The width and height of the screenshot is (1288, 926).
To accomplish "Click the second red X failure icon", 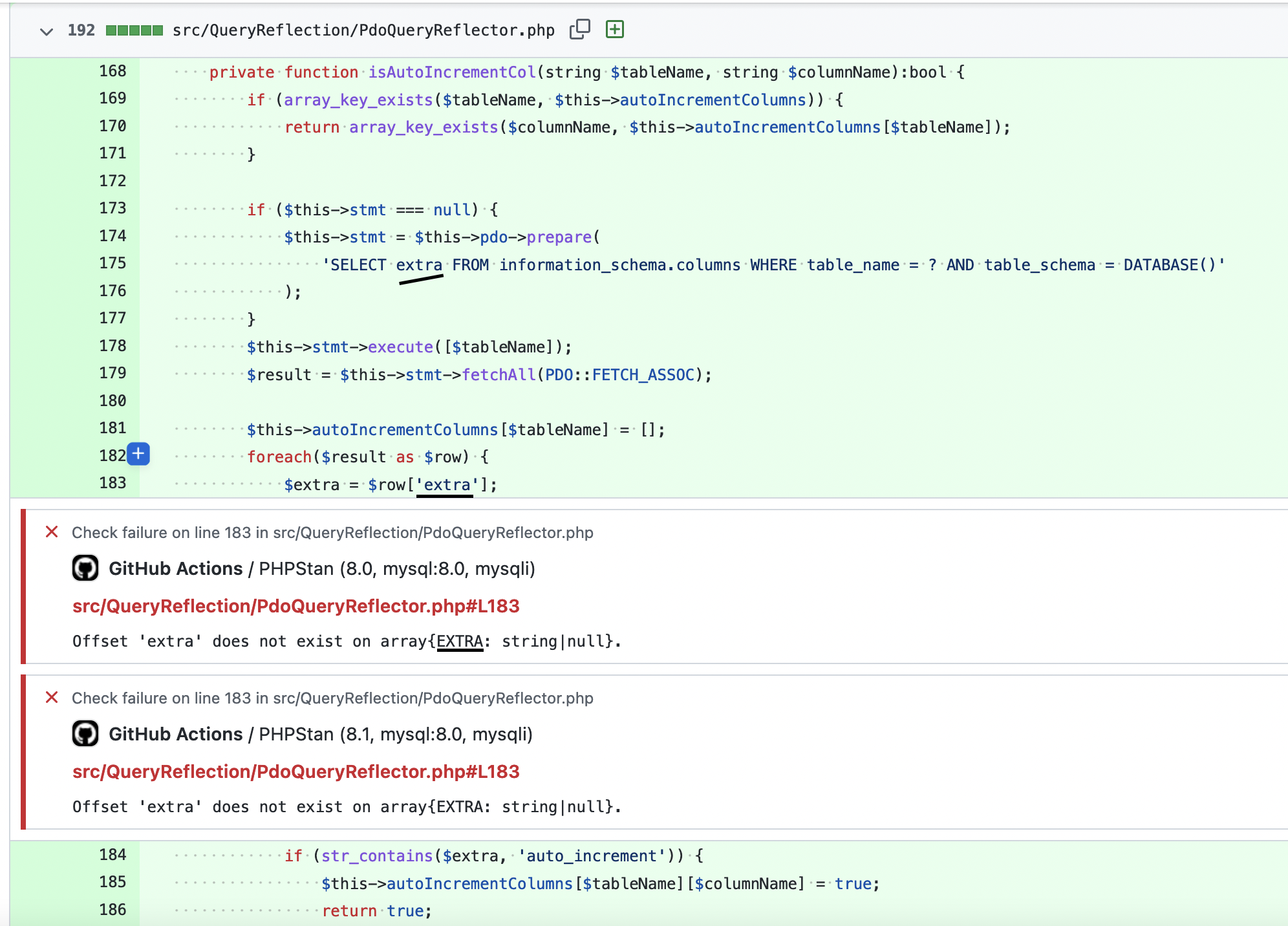I will (x=52, y=698).
